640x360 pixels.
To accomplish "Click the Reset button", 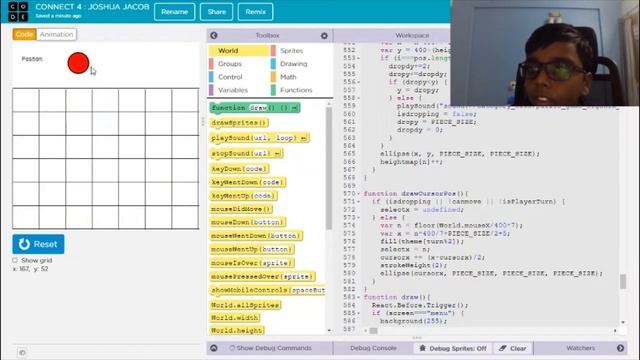I will (x=38, y=244).
